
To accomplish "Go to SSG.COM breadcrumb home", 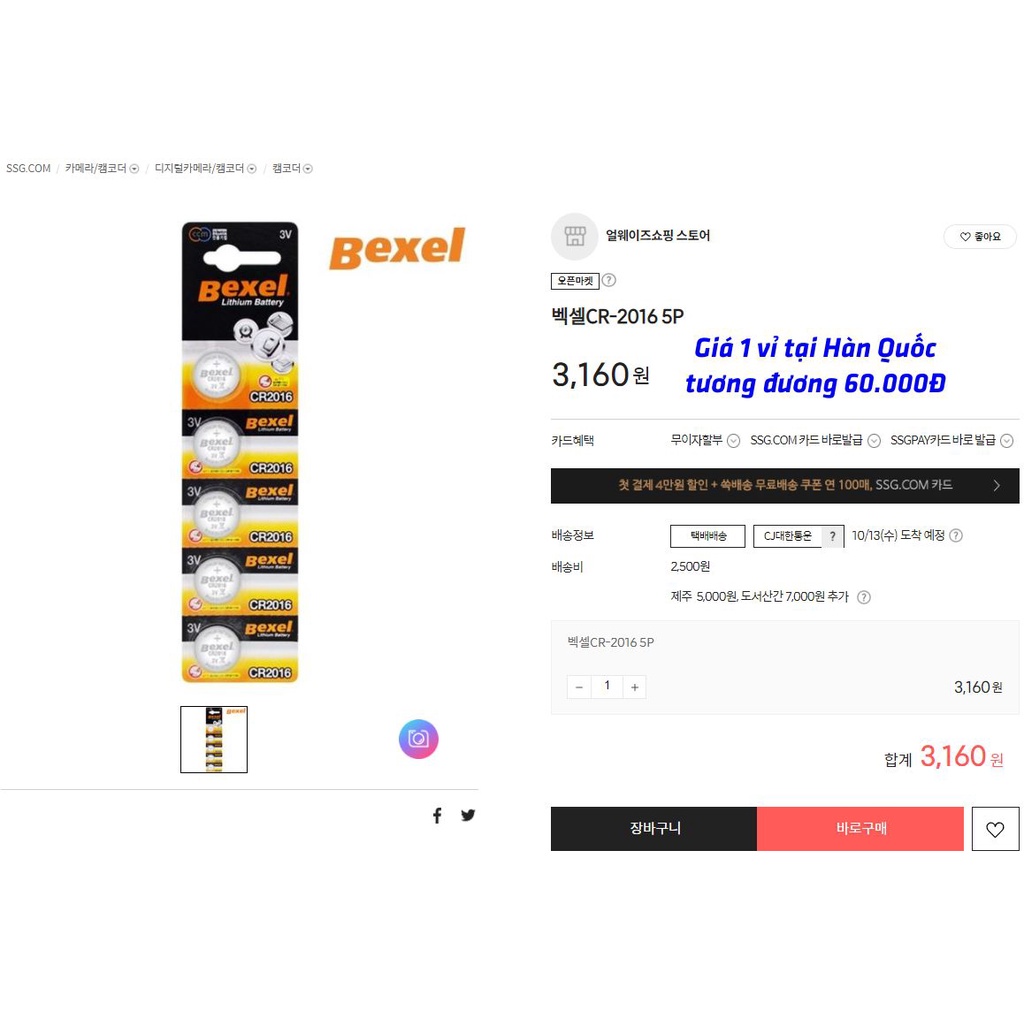I will coord(28,168).
